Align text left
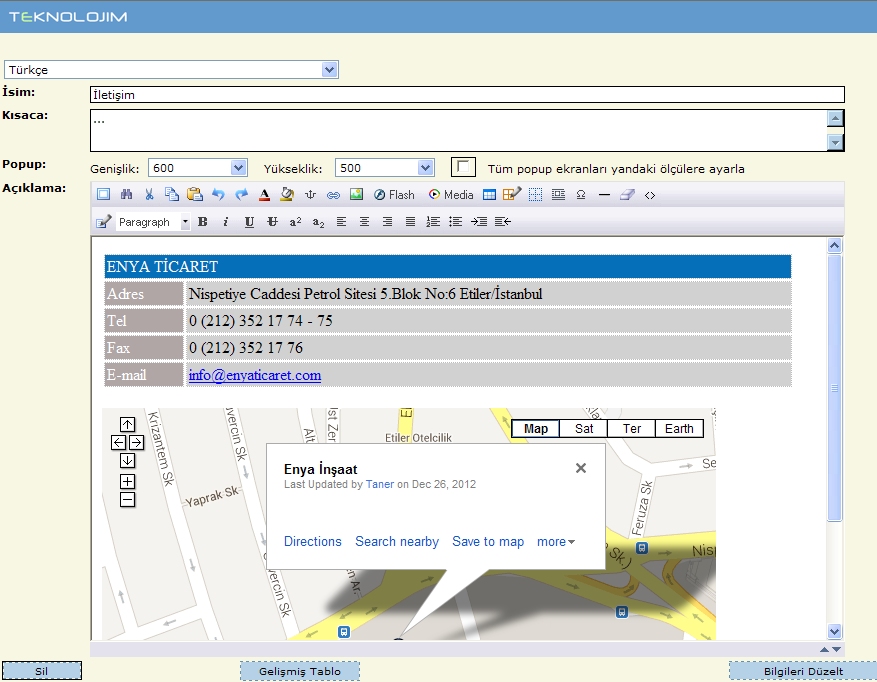 click(x=341, y=222)
